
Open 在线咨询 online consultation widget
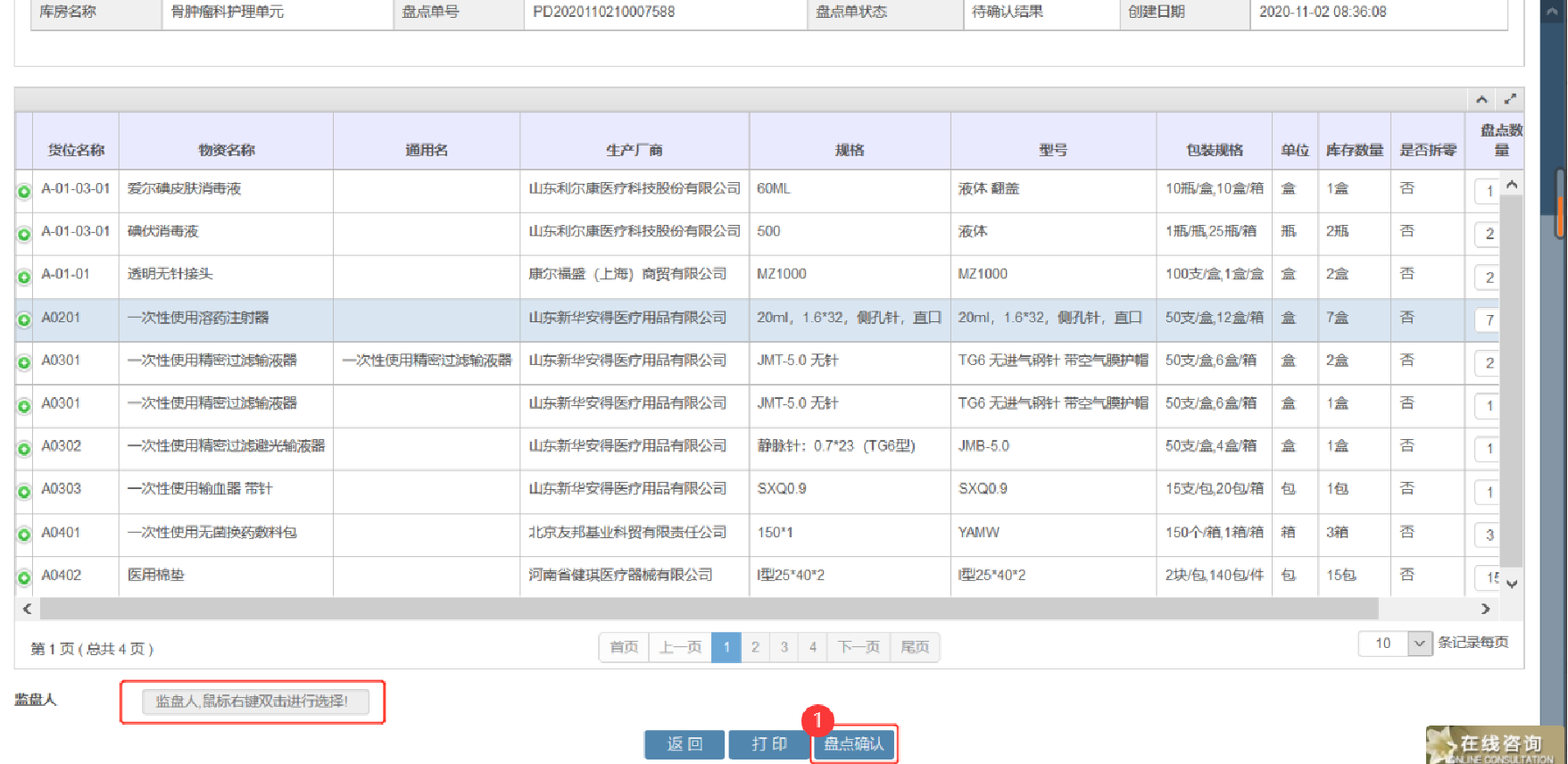[x=1497, y=746]
